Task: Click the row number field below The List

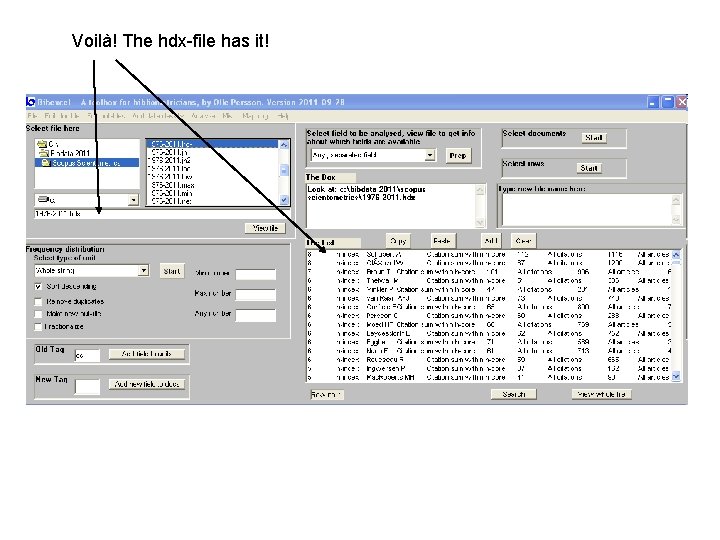Action: pos(326,394)
